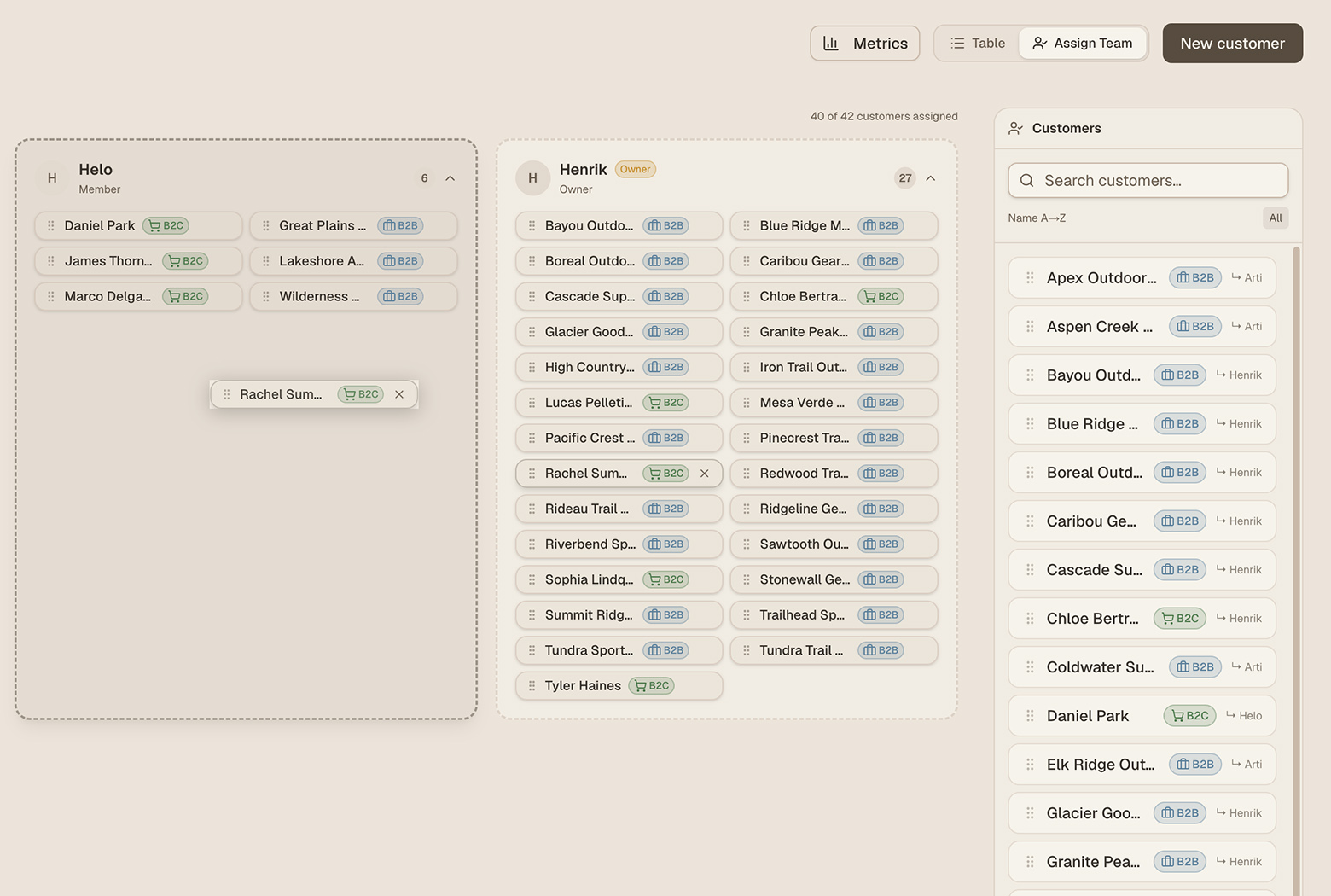Switch to Table view
The height and width of the screenshot is (896, 1331).
[978, 44]
